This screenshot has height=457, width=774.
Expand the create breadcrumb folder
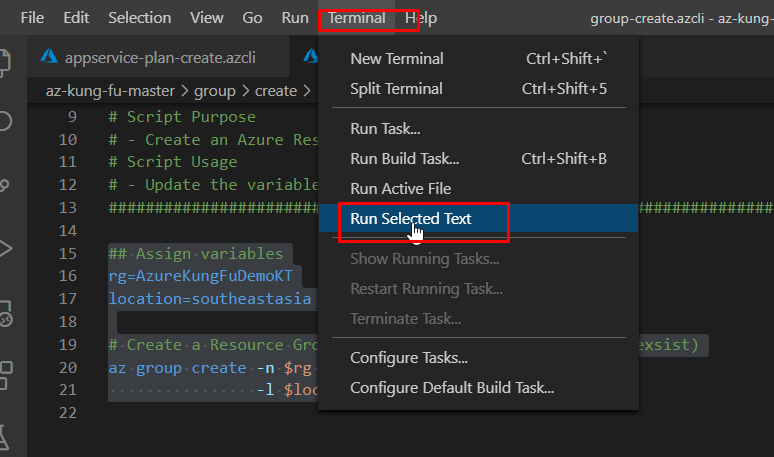pyautogui.click(x=275, y=90)
